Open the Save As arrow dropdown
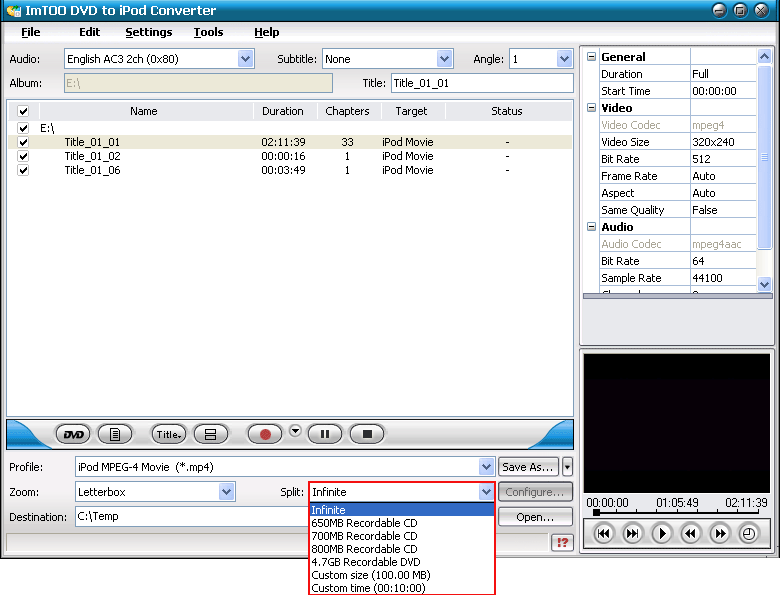The height and width of the screenshot is (595, 780). point(567,467)
